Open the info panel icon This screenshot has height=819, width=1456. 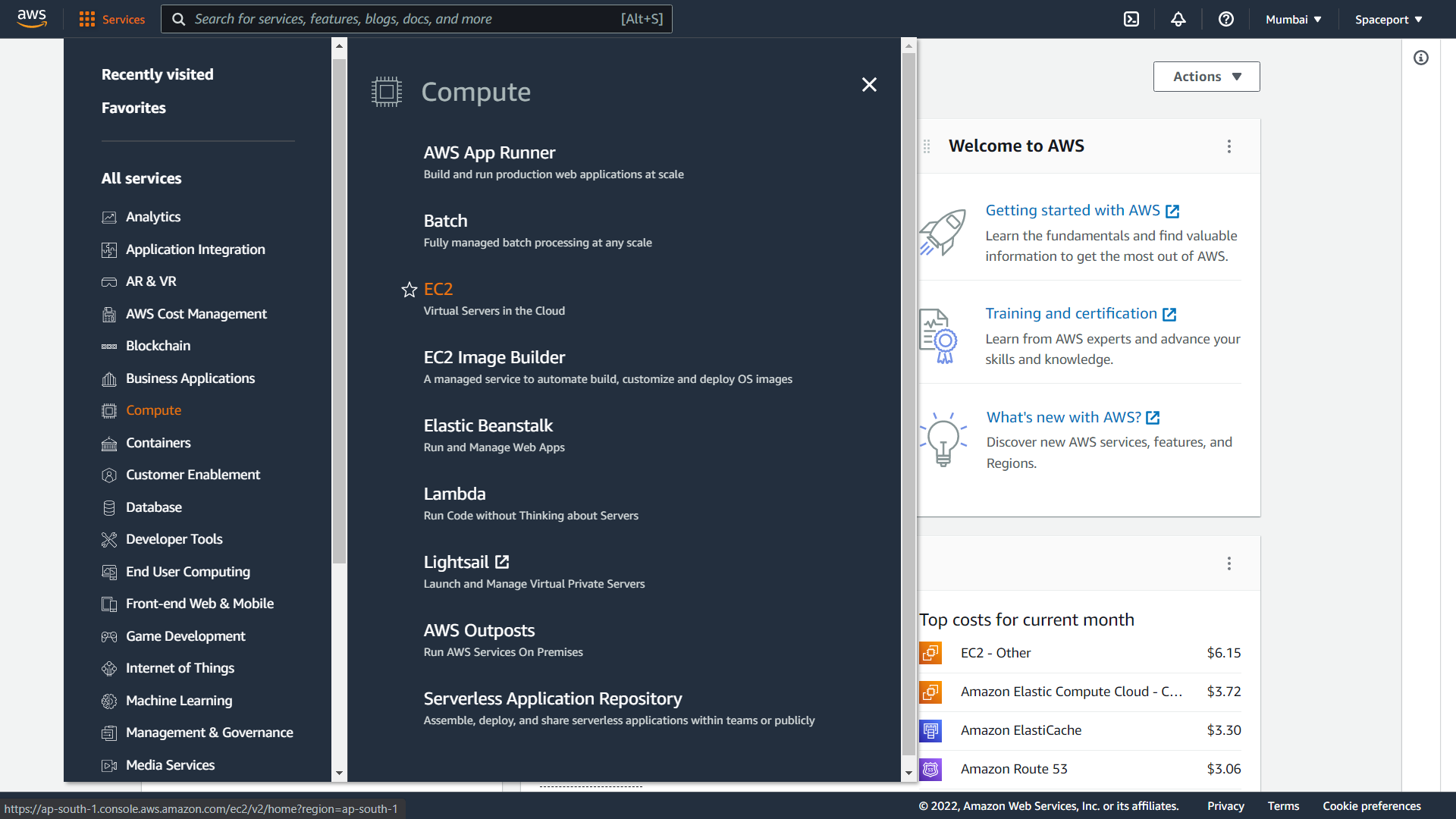tap(1421, 58)
